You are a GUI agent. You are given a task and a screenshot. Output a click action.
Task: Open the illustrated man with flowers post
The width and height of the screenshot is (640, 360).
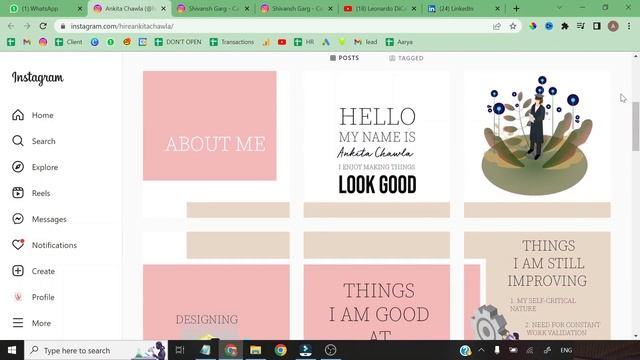[x=537, y=144]
